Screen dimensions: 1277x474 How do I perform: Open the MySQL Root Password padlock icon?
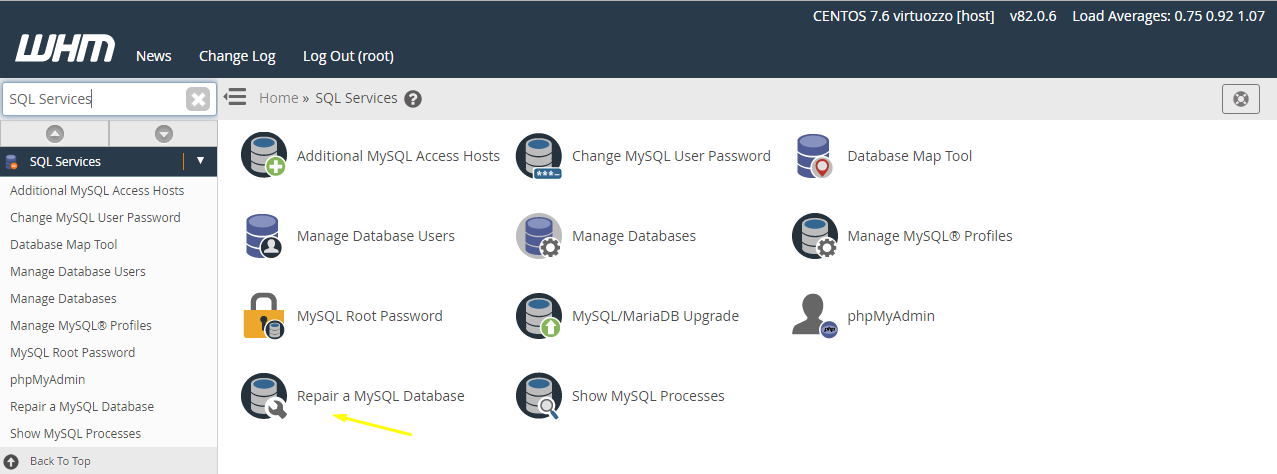tap(264, 316)
